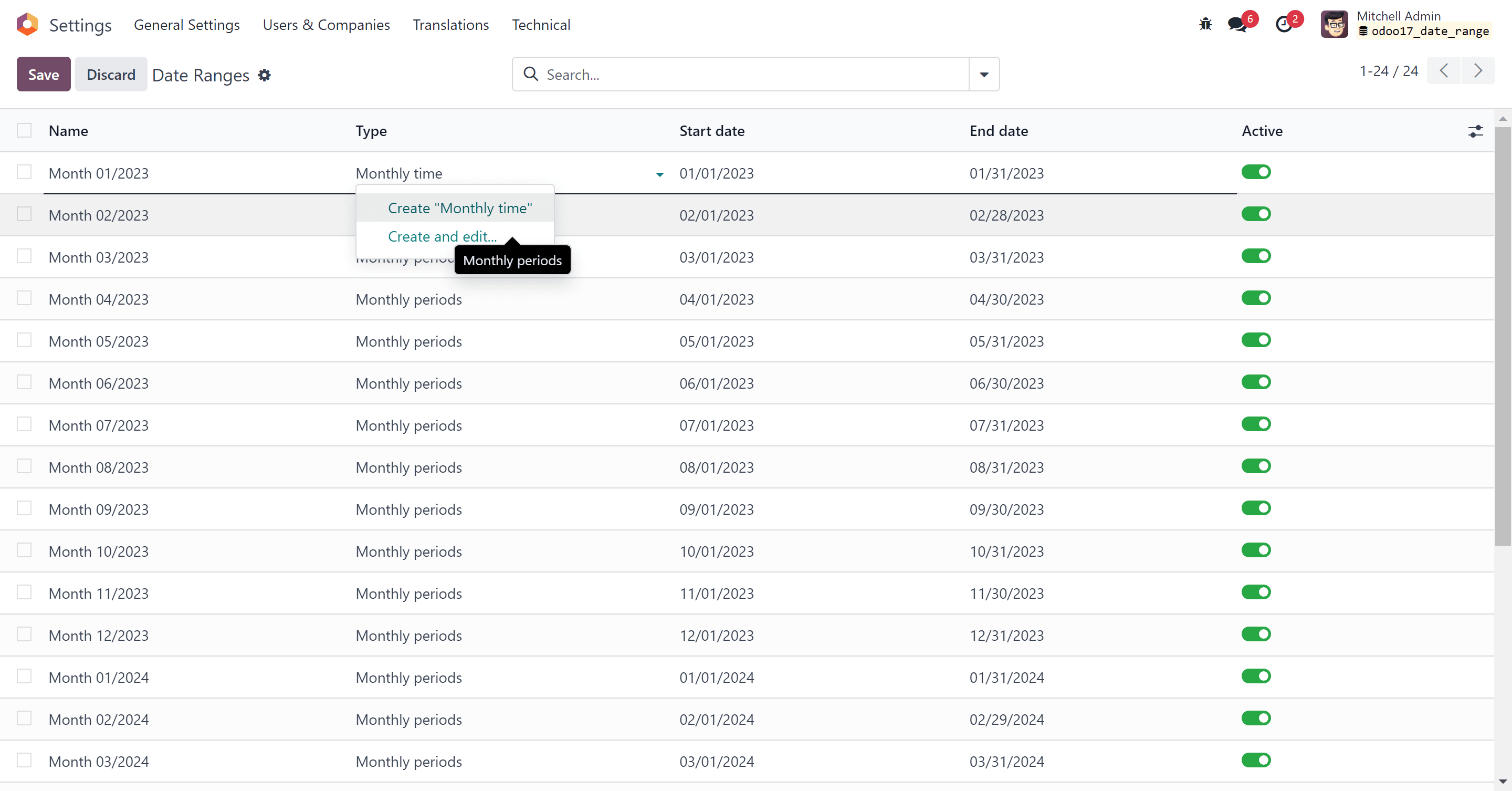Click the Discard button

coord(111,75)
